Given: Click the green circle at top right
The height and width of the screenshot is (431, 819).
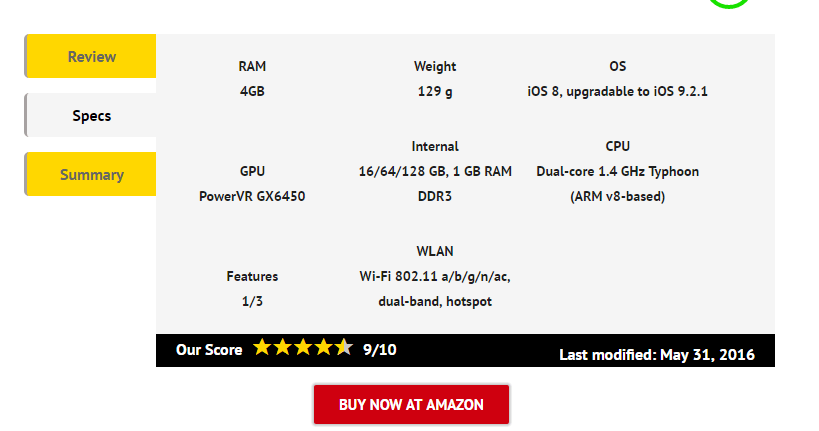Looking at the screenshot, I should coord(729,4).
